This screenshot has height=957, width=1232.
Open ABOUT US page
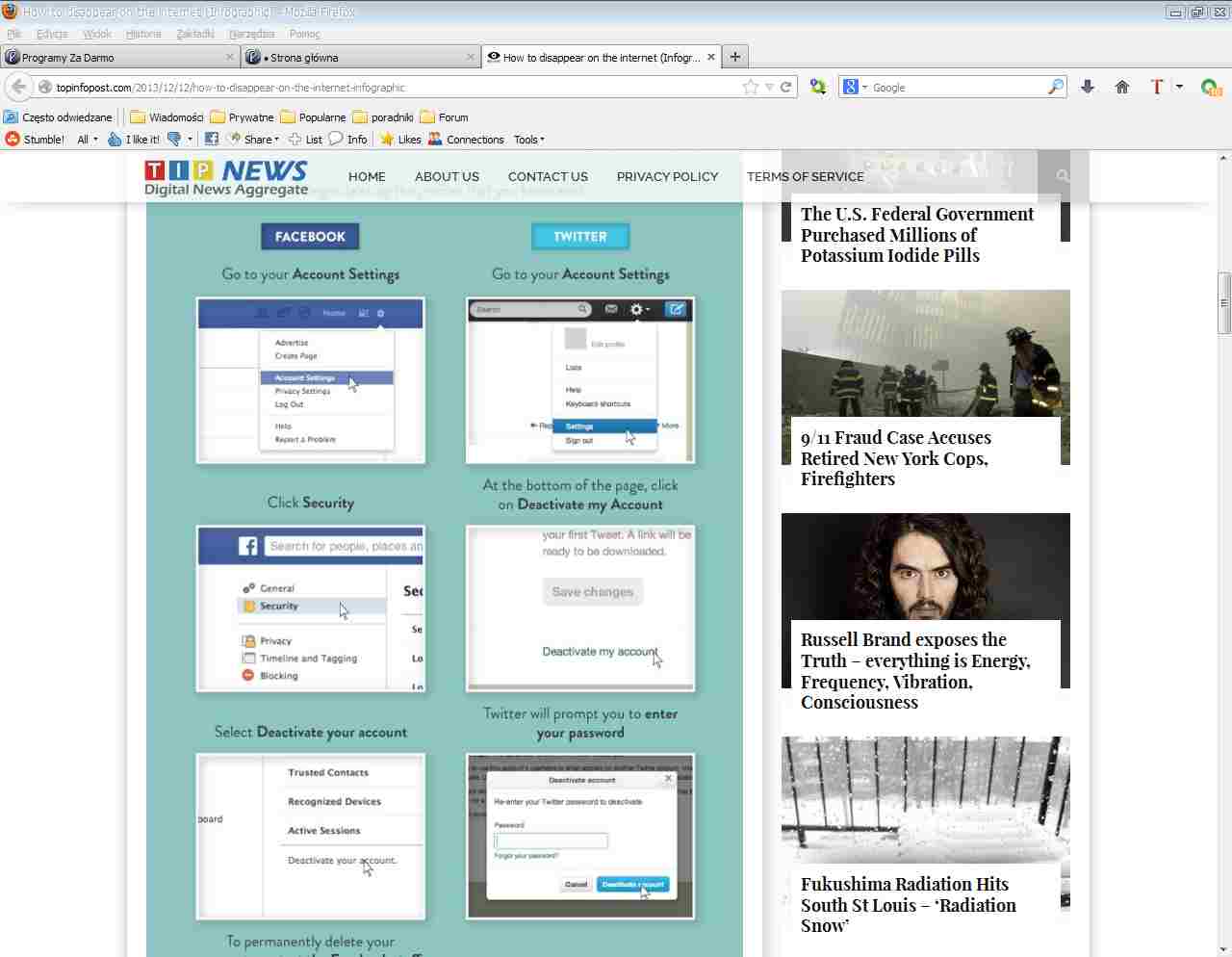pos(447,177)
